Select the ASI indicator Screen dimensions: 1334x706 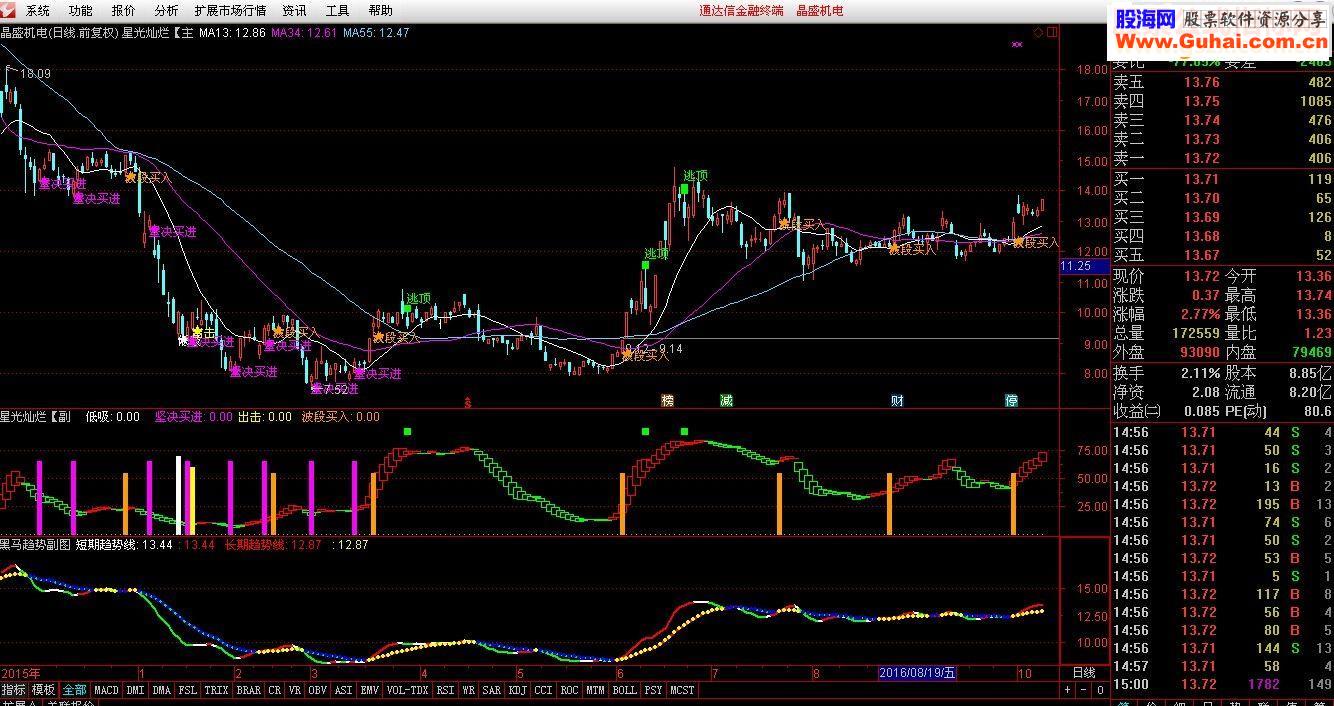coord(344,690)
